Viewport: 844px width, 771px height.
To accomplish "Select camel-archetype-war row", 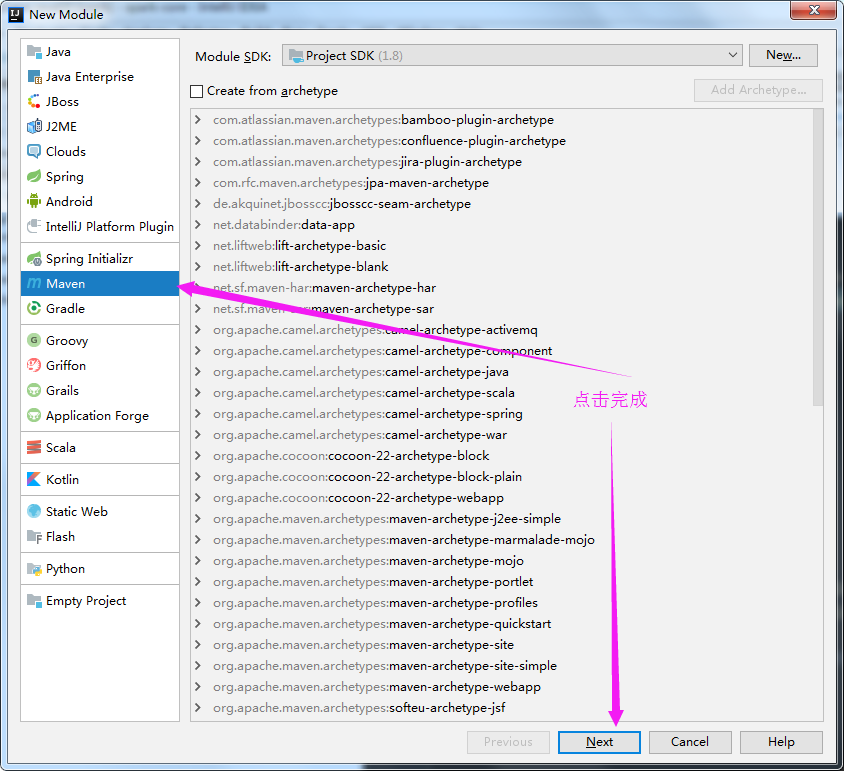I will click(501, 434).
